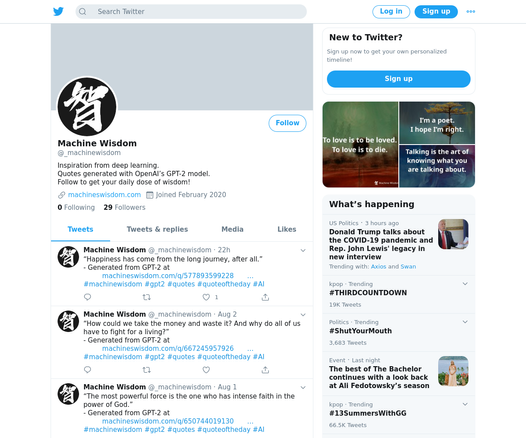Switch to Tweets & replies tab
The height and width of the screenshot is (438, 526).
pyautogui.click(x=157, y=229)
